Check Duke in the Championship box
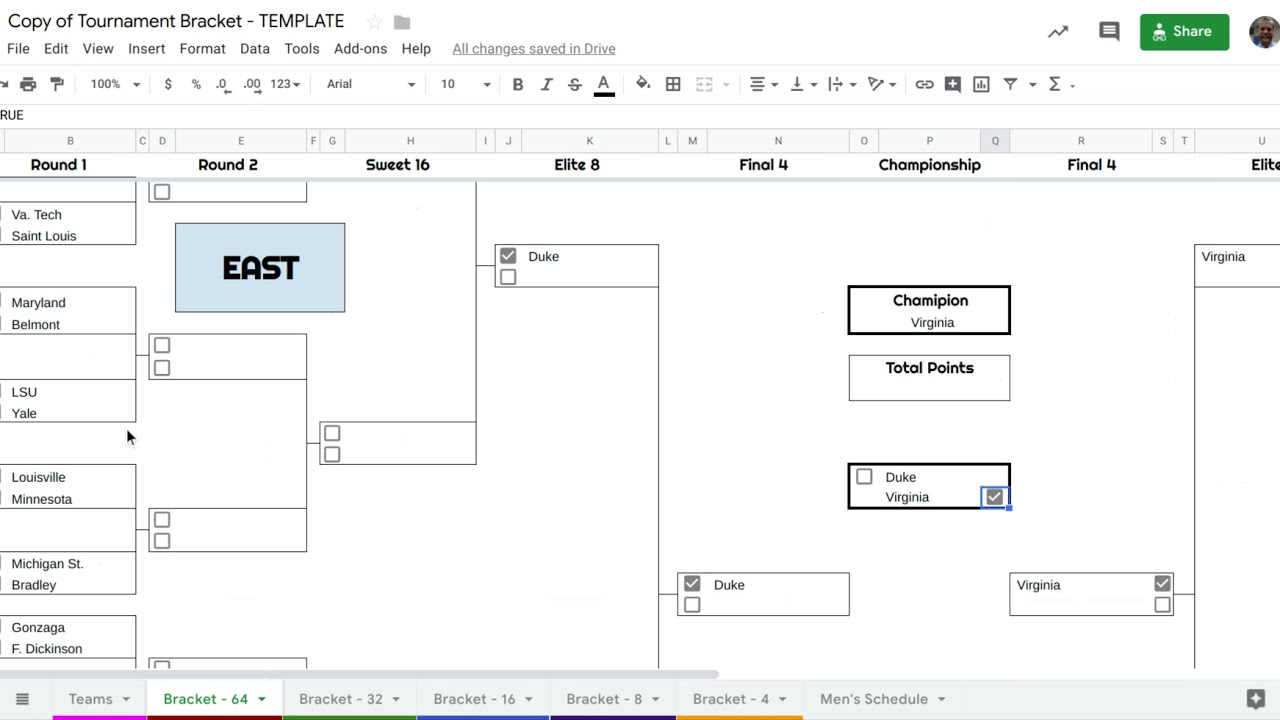The height and width of the screenshot is (720, 1280). pyautogui.click(x=865, y=477)
